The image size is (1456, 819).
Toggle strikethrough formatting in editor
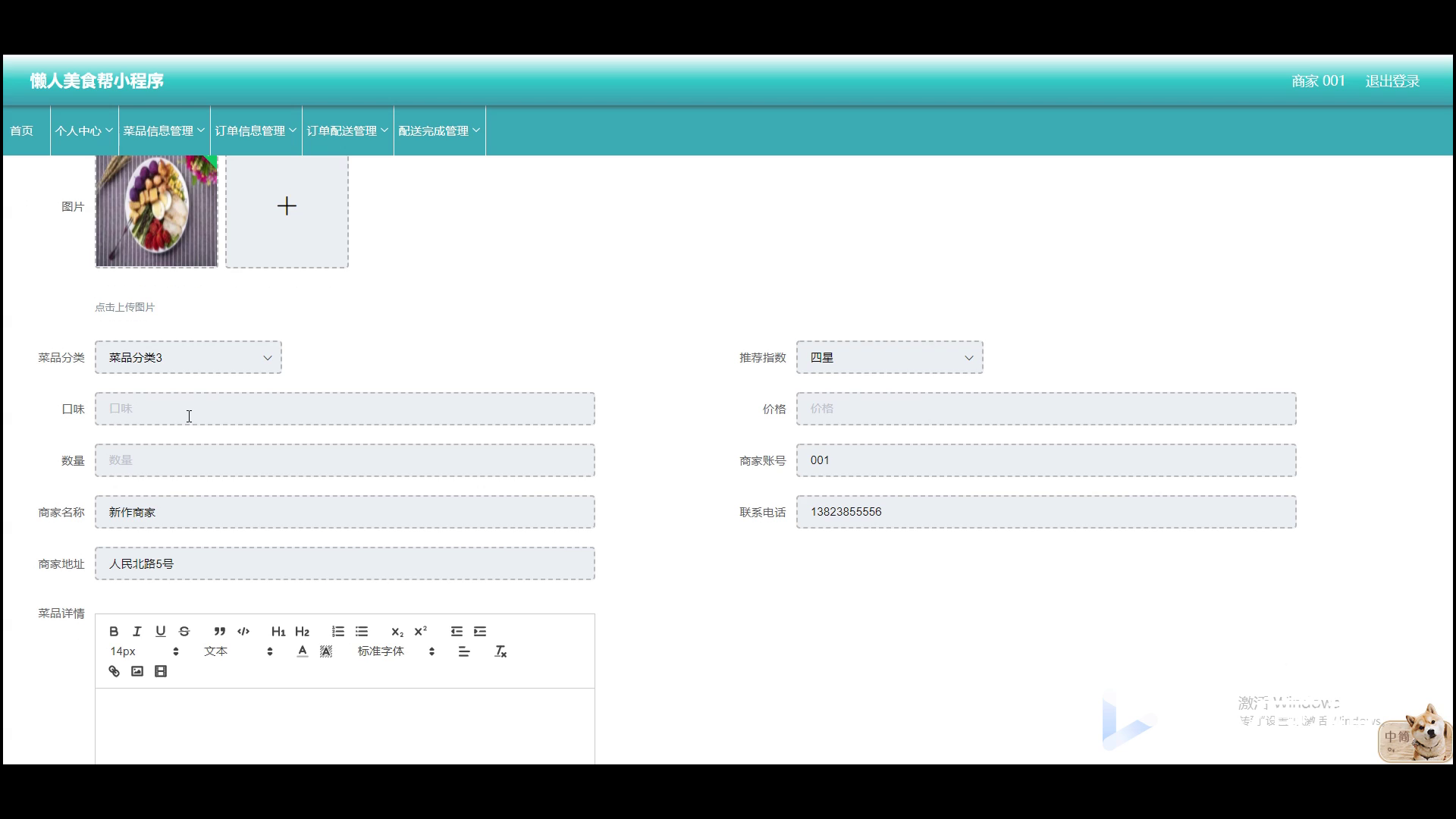click(184, 631)
